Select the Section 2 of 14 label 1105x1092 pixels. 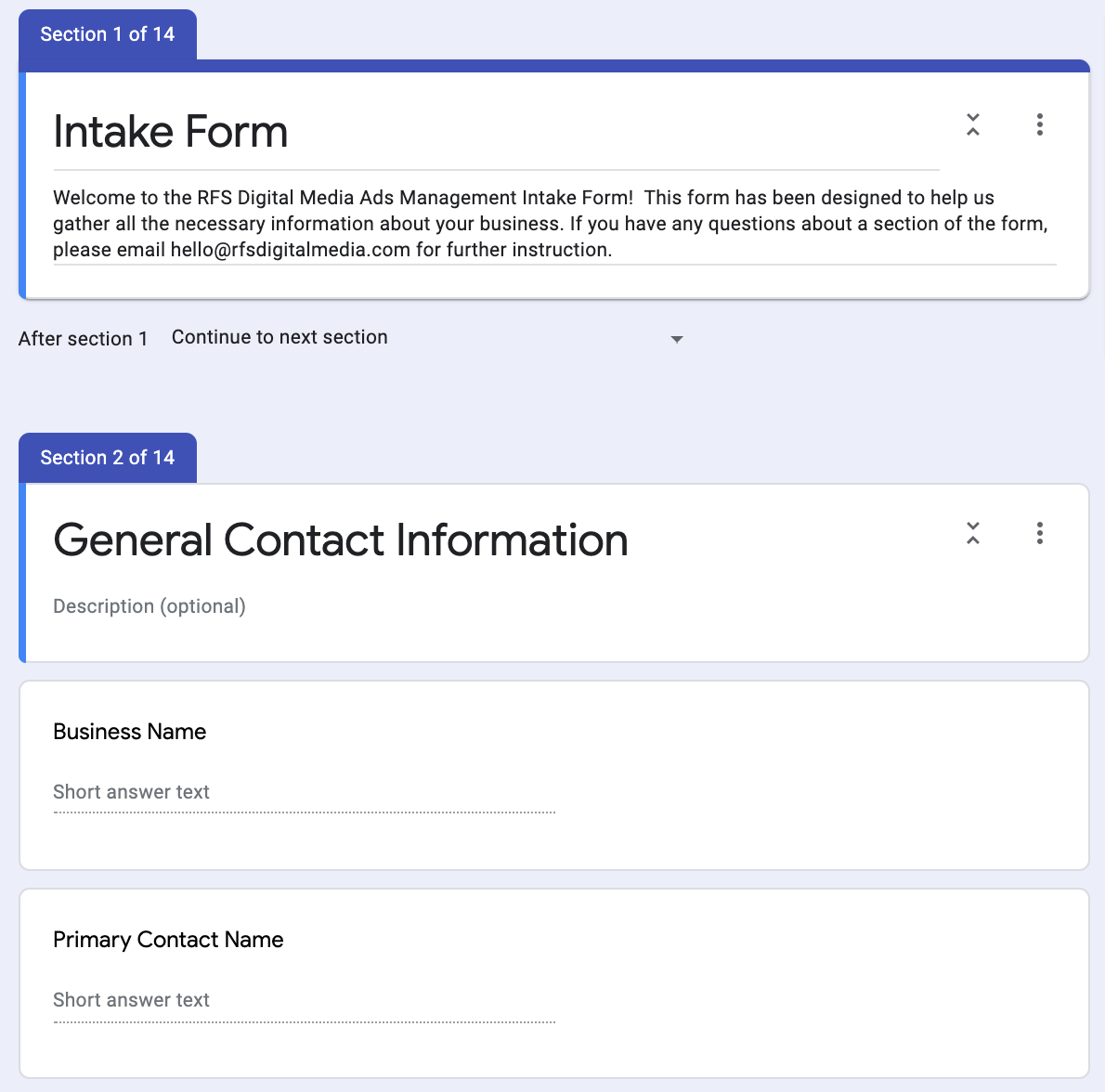point(108,458)
